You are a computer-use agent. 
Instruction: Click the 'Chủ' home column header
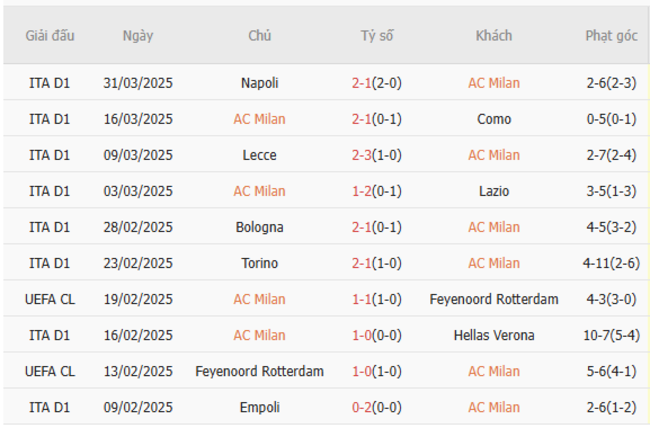tap(260, 35)
